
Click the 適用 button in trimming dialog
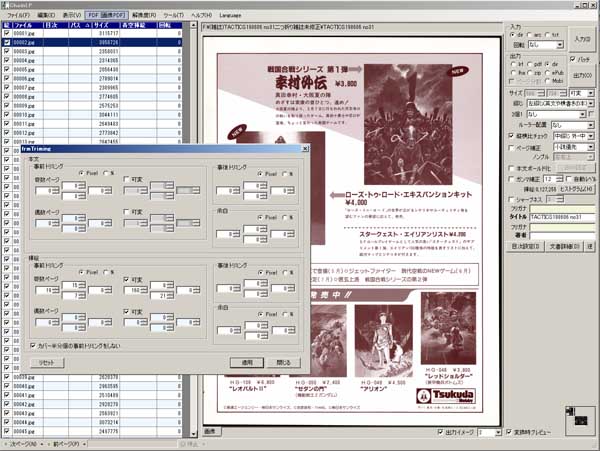coord(247,362)
